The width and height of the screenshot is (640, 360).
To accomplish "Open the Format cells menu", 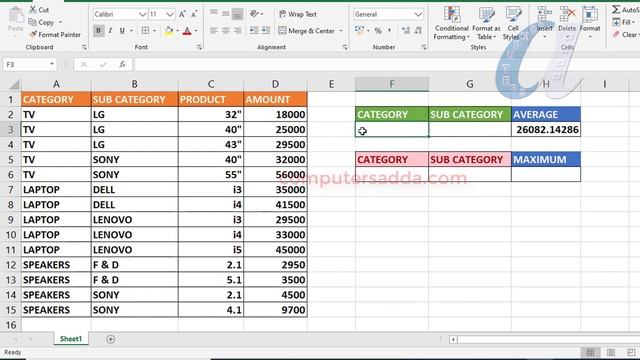I will pos(590,23).
